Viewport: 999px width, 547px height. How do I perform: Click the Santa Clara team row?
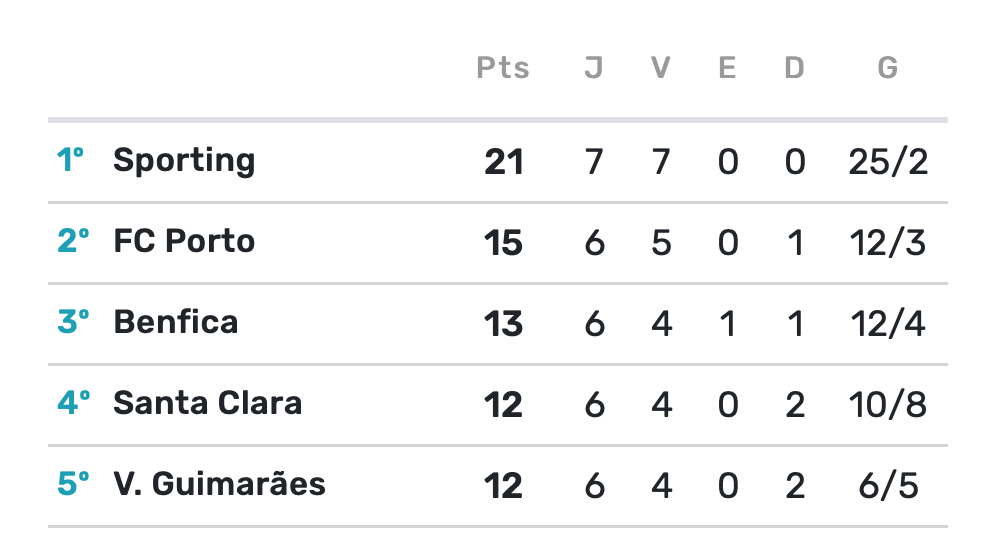click(x=207, y=404)
